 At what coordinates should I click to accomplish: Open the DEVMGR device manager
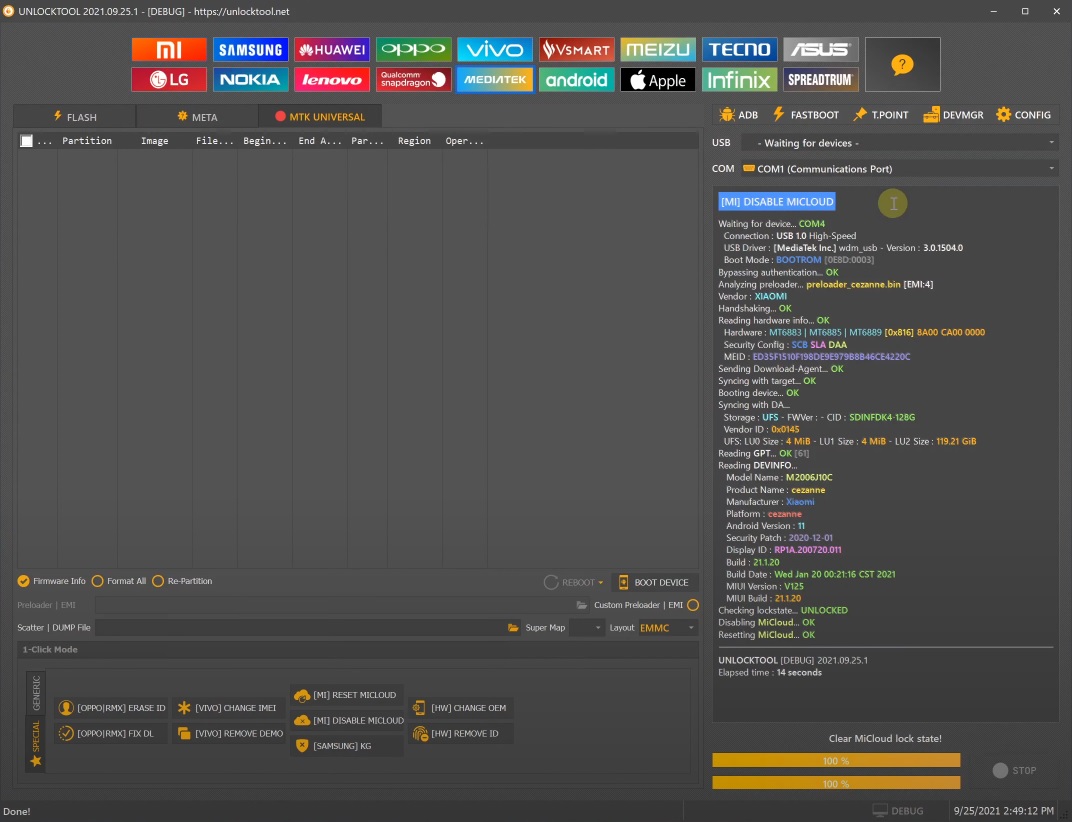click(953, 115)
